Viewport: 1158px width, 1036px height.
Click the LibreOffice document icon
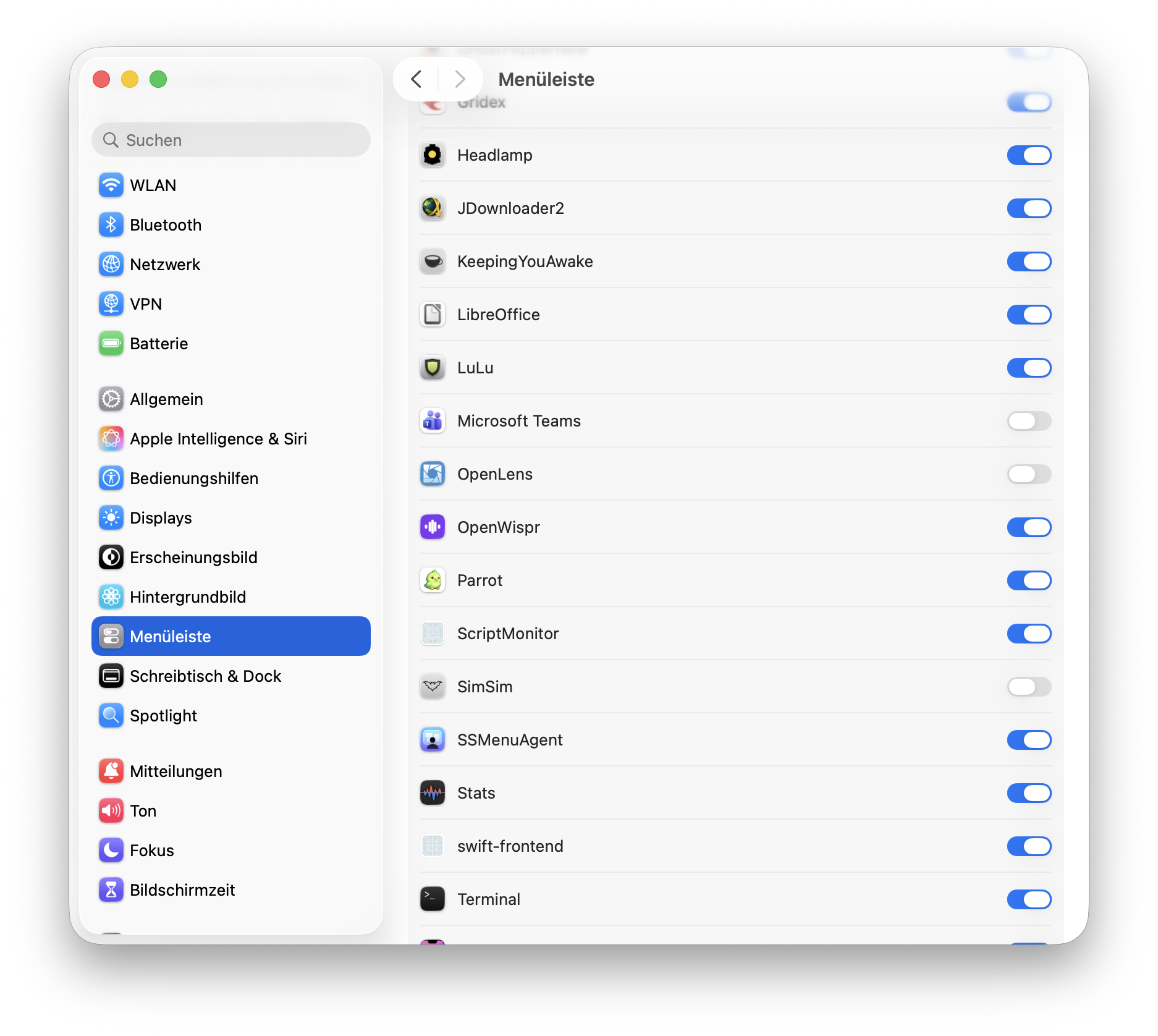click(433, 315)
